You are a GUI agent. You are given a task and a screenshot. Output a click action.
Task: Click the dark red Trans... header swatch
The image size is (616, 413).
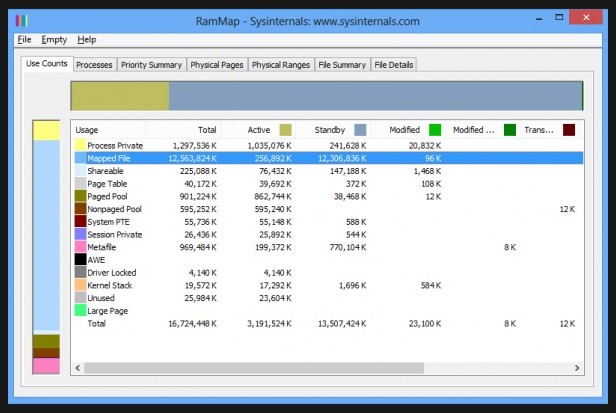[x=569, y=130]
